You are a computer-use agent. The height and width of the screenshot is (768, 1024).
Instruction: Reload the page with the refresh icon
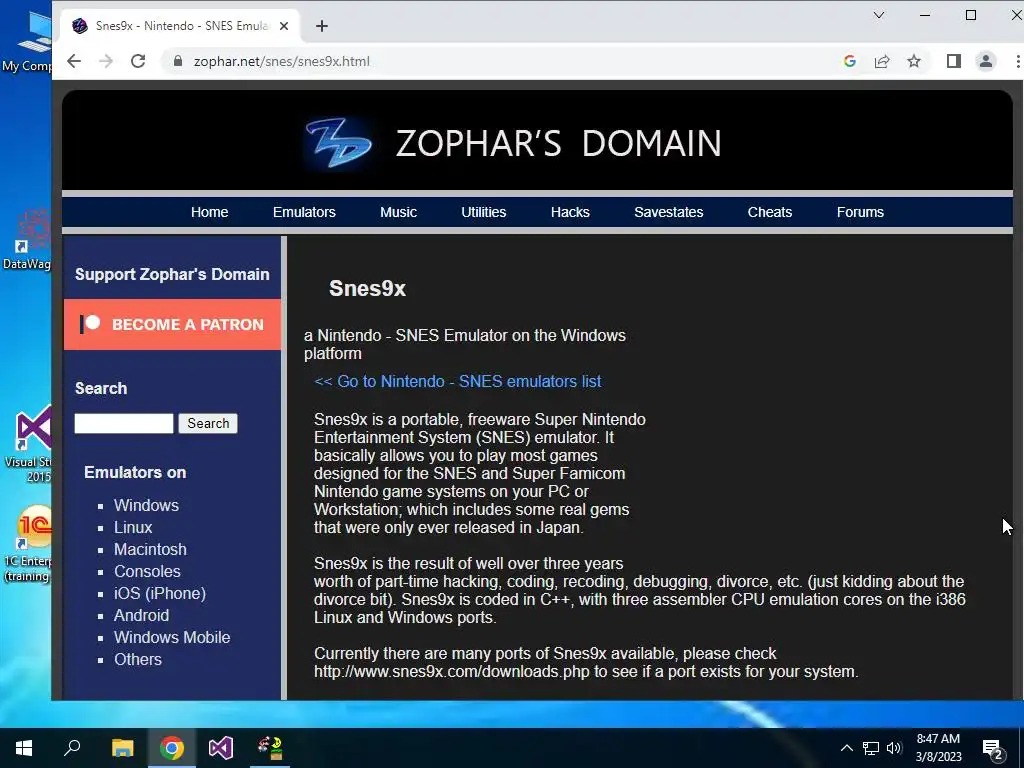[138, 61]
